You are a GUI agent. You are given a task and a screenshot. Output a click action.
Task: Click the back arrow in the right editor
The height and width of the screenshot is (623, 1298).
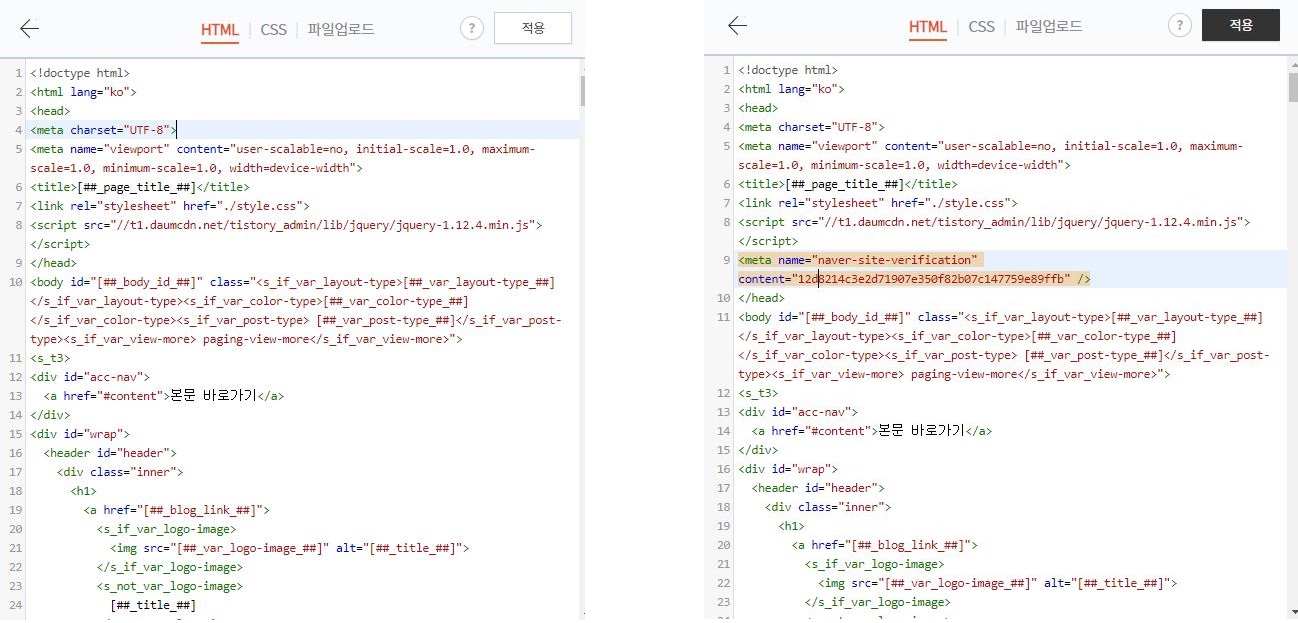click(x=738, y=26)
